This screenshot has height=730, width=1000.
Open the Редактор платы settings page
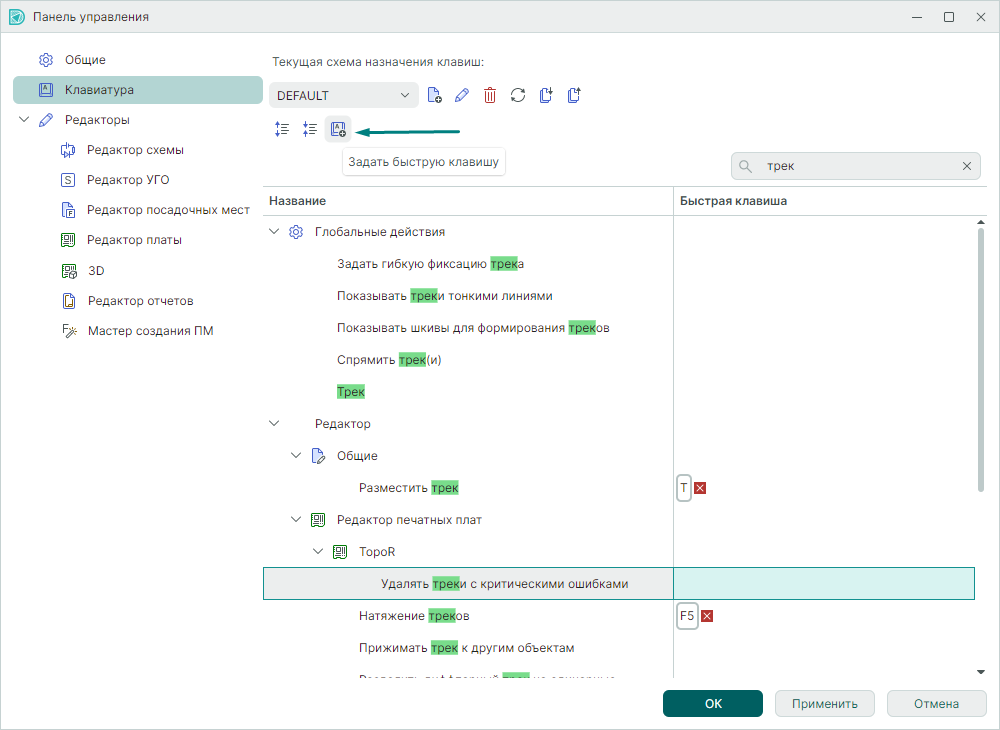[x=134, y=240]
